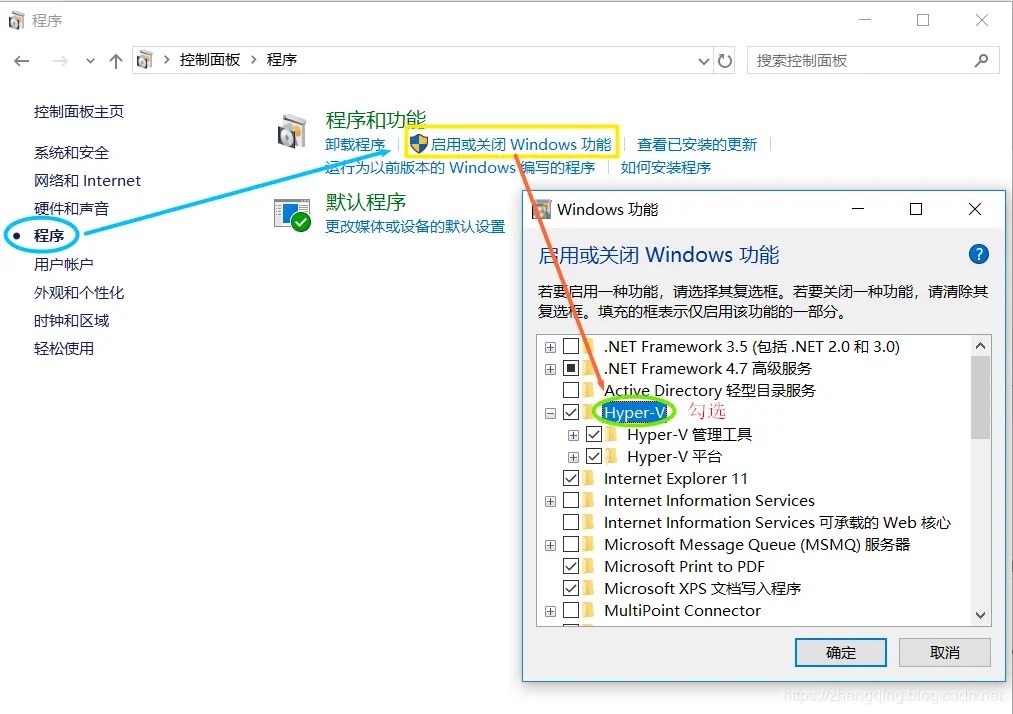Open 控制面板主页 link
The image size is (1013, 714).
tap(79, 112)
